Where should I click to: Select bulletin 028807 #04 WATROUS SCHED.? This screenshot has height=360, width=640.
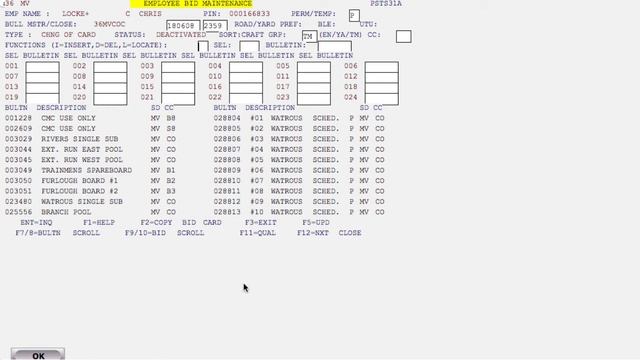click(299, 149)
